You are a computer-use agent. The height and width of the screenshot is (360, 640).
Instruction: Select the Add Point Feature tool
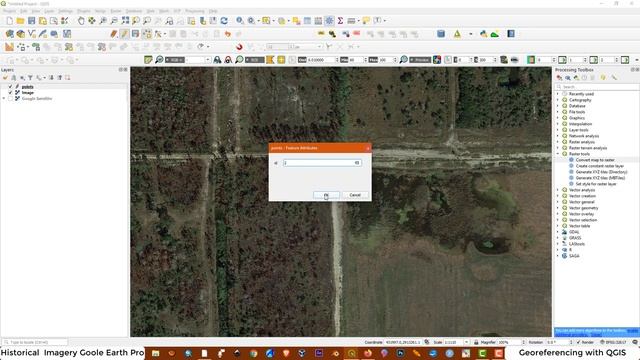147,34
